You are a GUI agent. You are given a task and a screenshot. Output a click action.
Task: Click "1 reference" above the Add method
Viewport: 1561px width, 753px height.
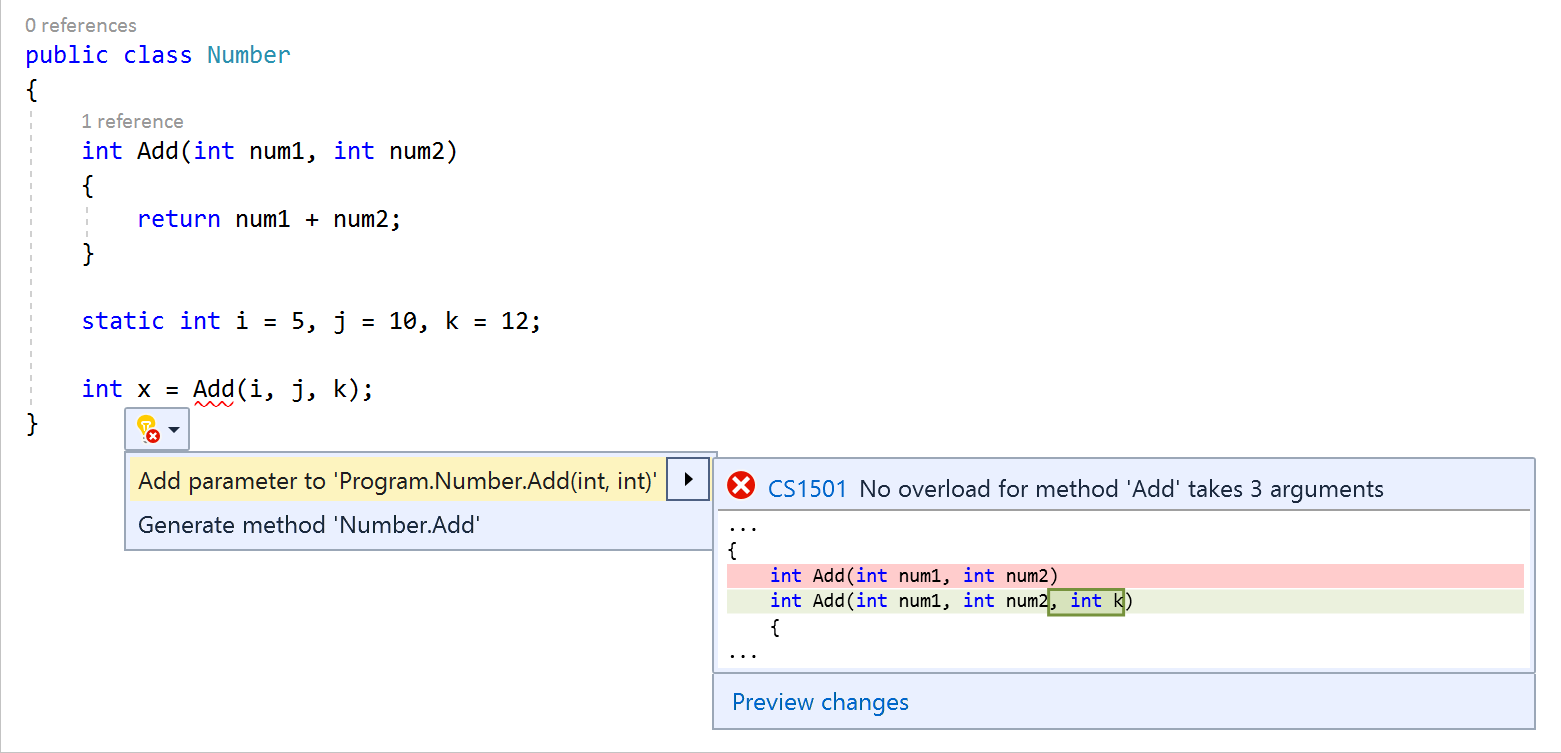click(132, 121)
